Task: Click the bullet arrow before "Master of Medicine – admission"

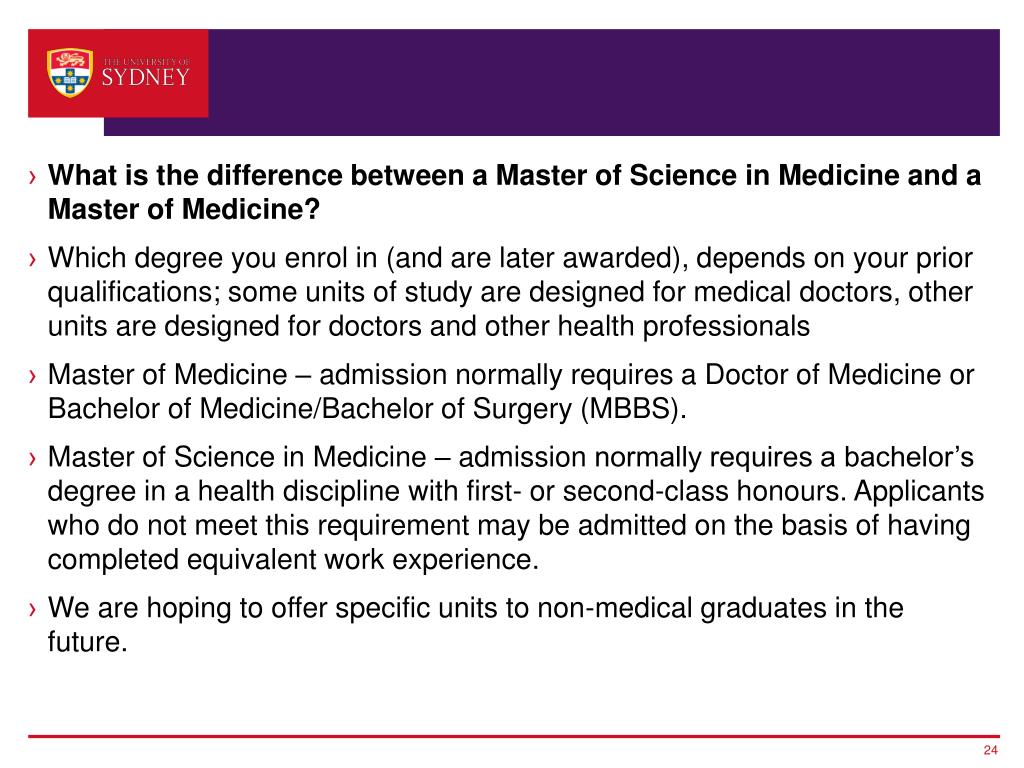Action: (x=33, y=377)
